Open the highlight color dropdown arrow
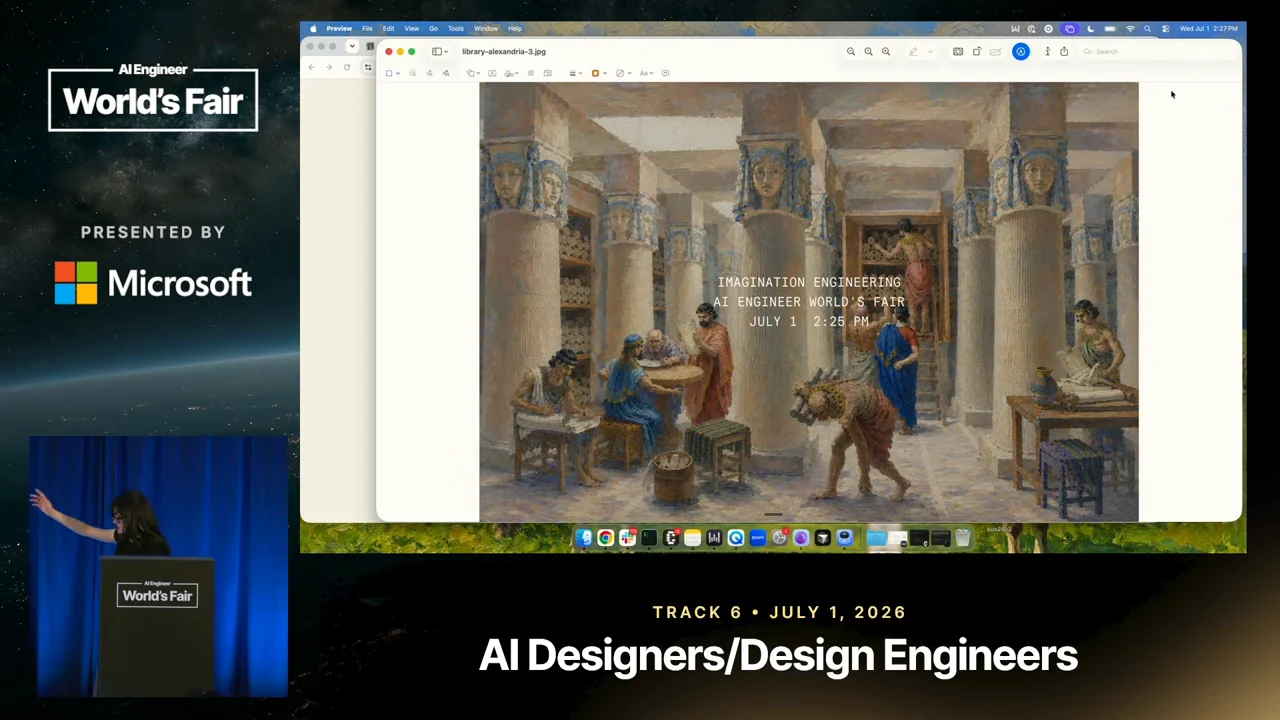The height and width of the screenshot is (720, 1280). pyautogui.click(x=930, y=51)
